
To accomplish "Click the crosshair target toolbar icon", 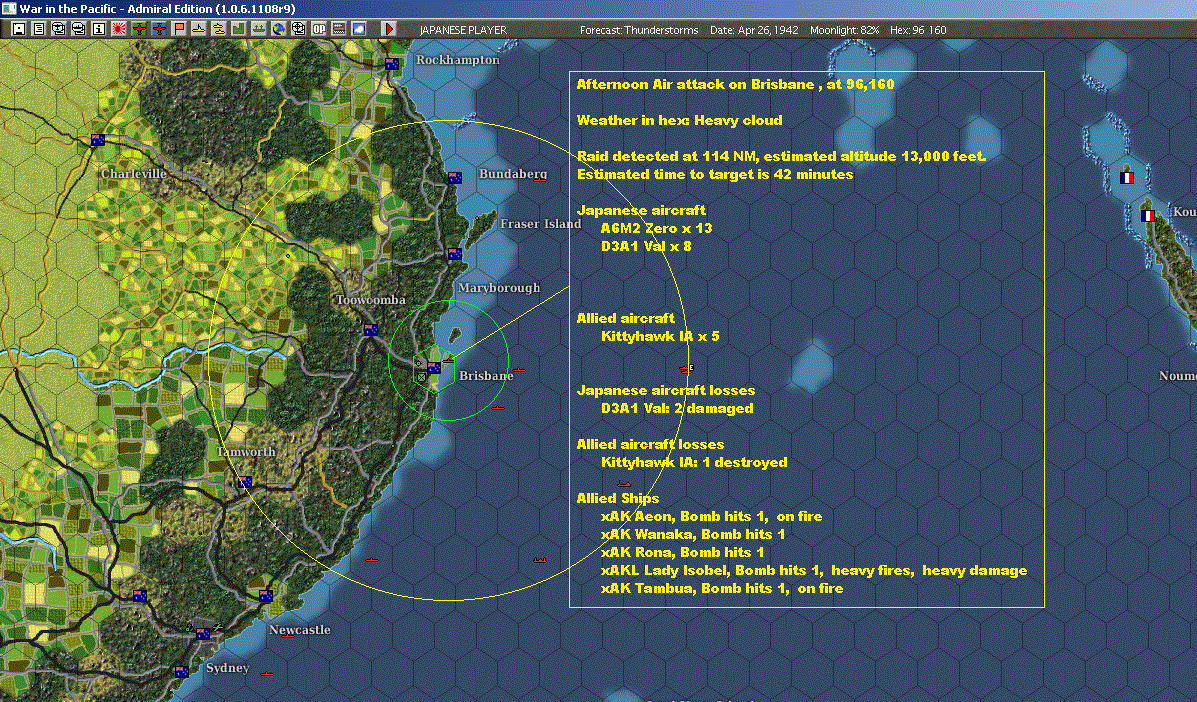I will coord(298,29).
